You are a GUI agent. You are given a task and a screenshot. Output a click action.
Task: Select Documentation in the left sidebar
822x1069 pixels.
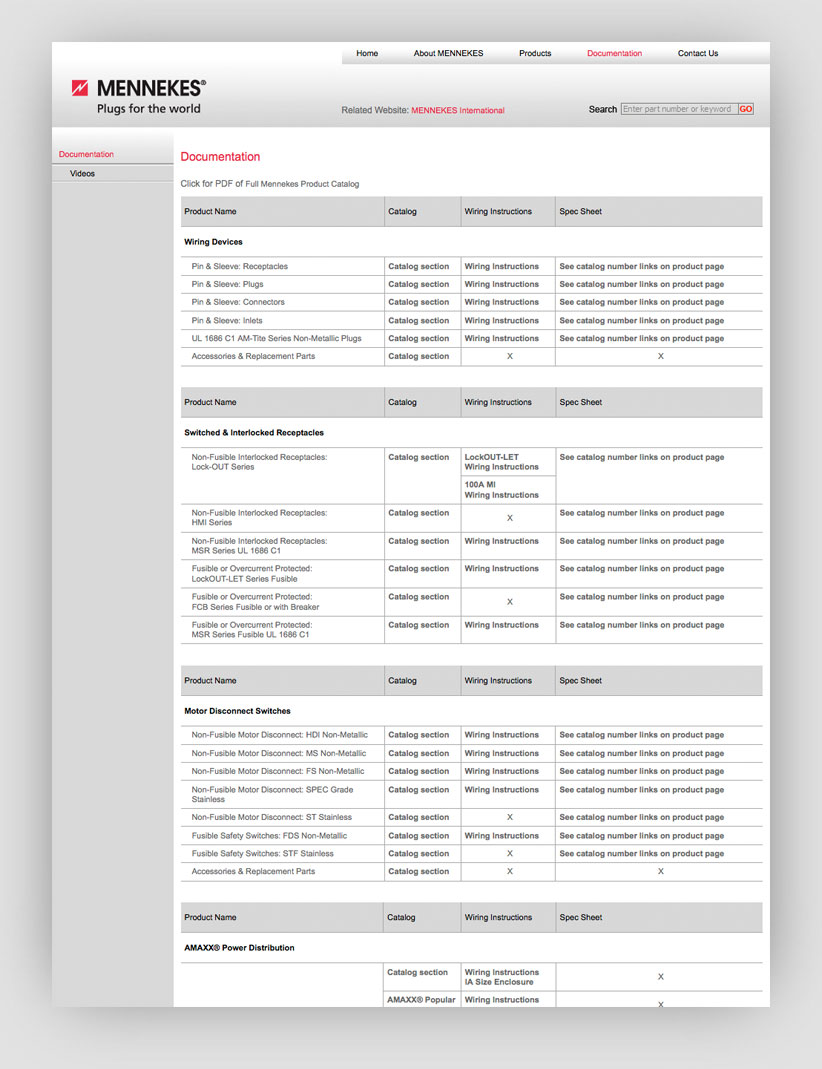coord(86,155)
